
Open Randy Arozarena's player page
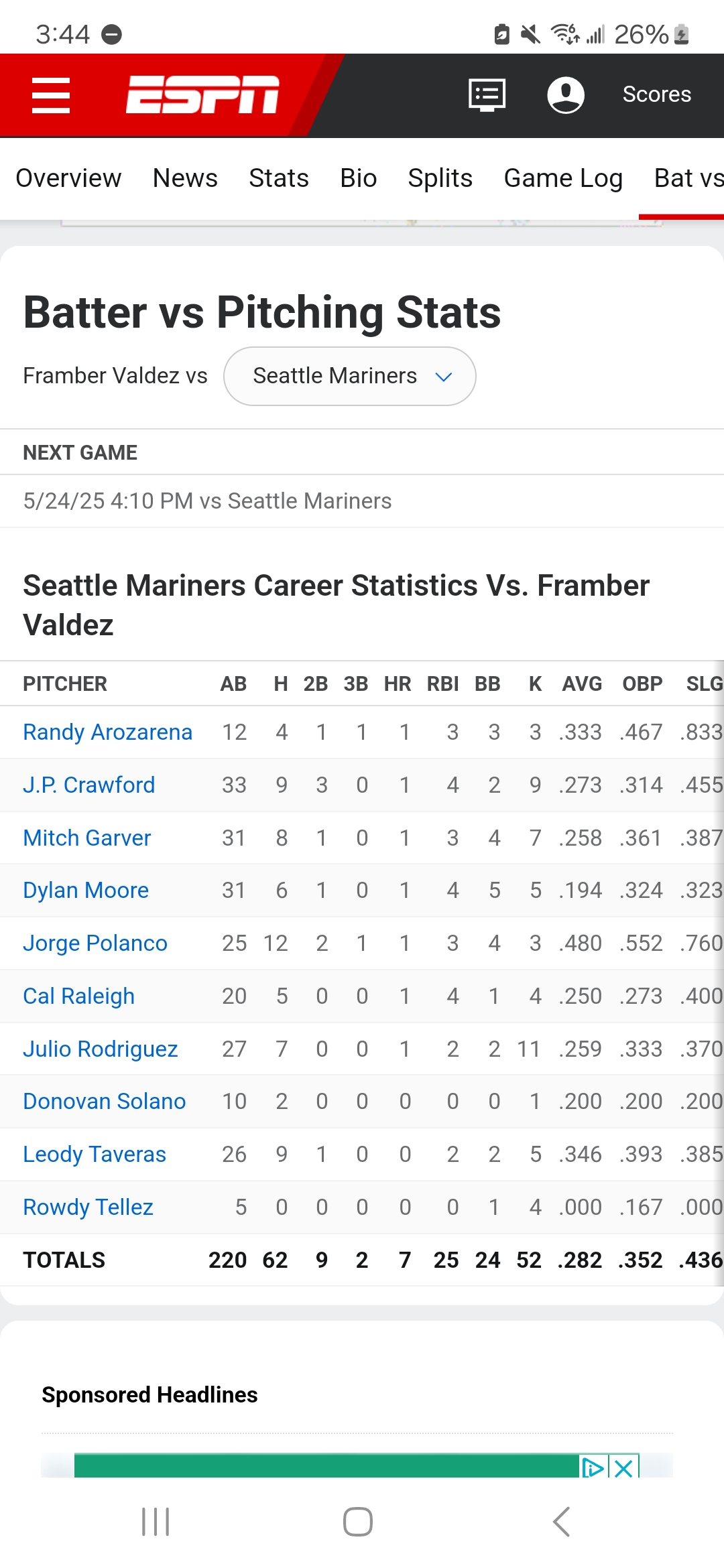108,732
